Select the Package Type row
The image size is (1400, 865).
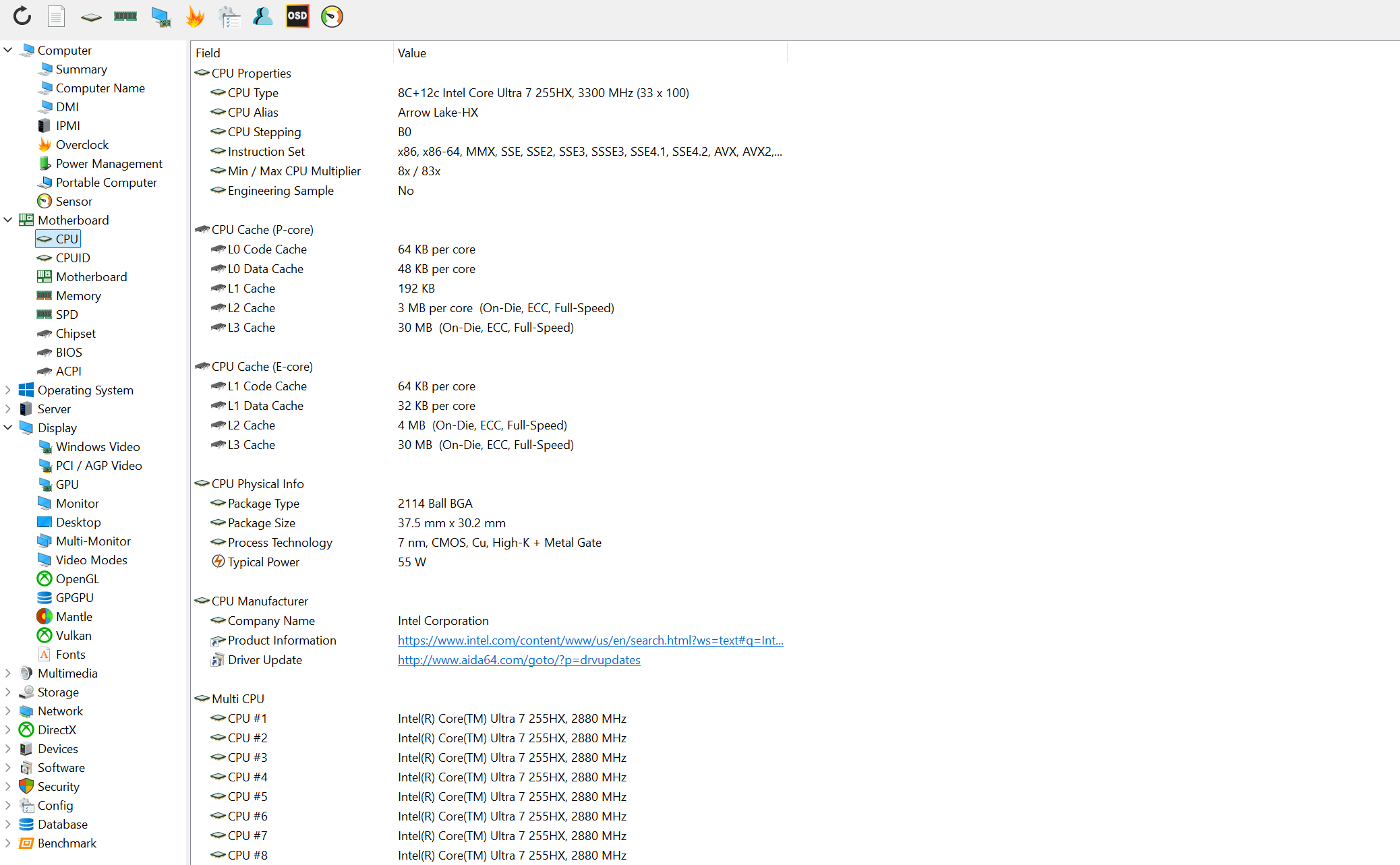coord(490,503)
